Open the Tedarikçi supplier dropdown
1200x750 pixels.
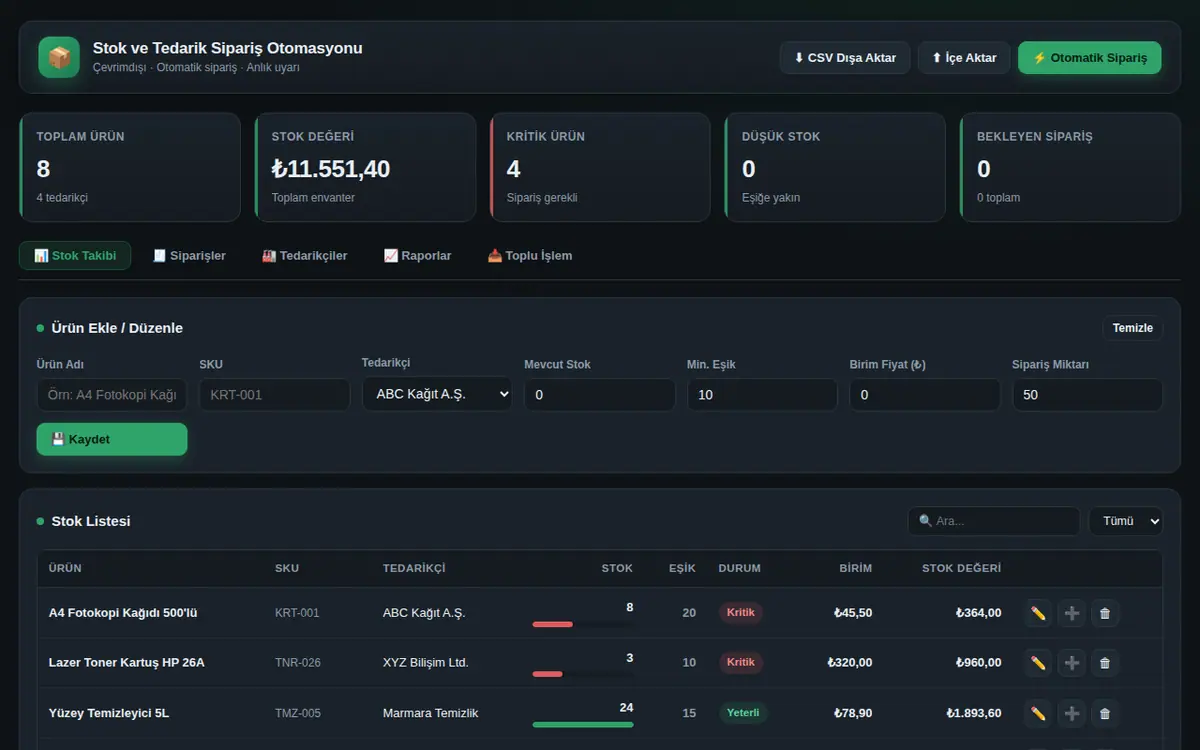click(x=437, y=394)
